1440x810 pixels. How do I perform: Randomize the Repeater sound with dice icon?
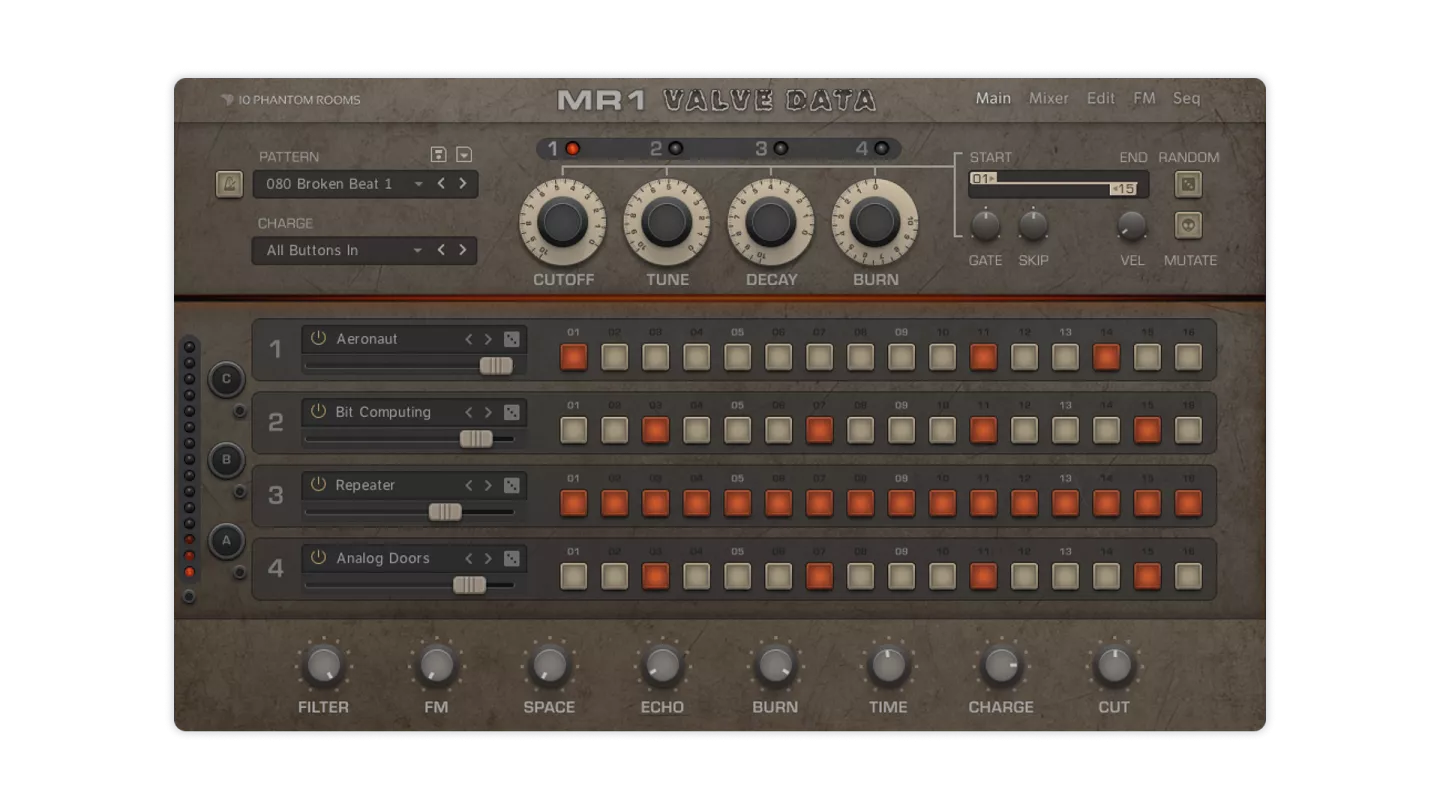pos(512,485)
